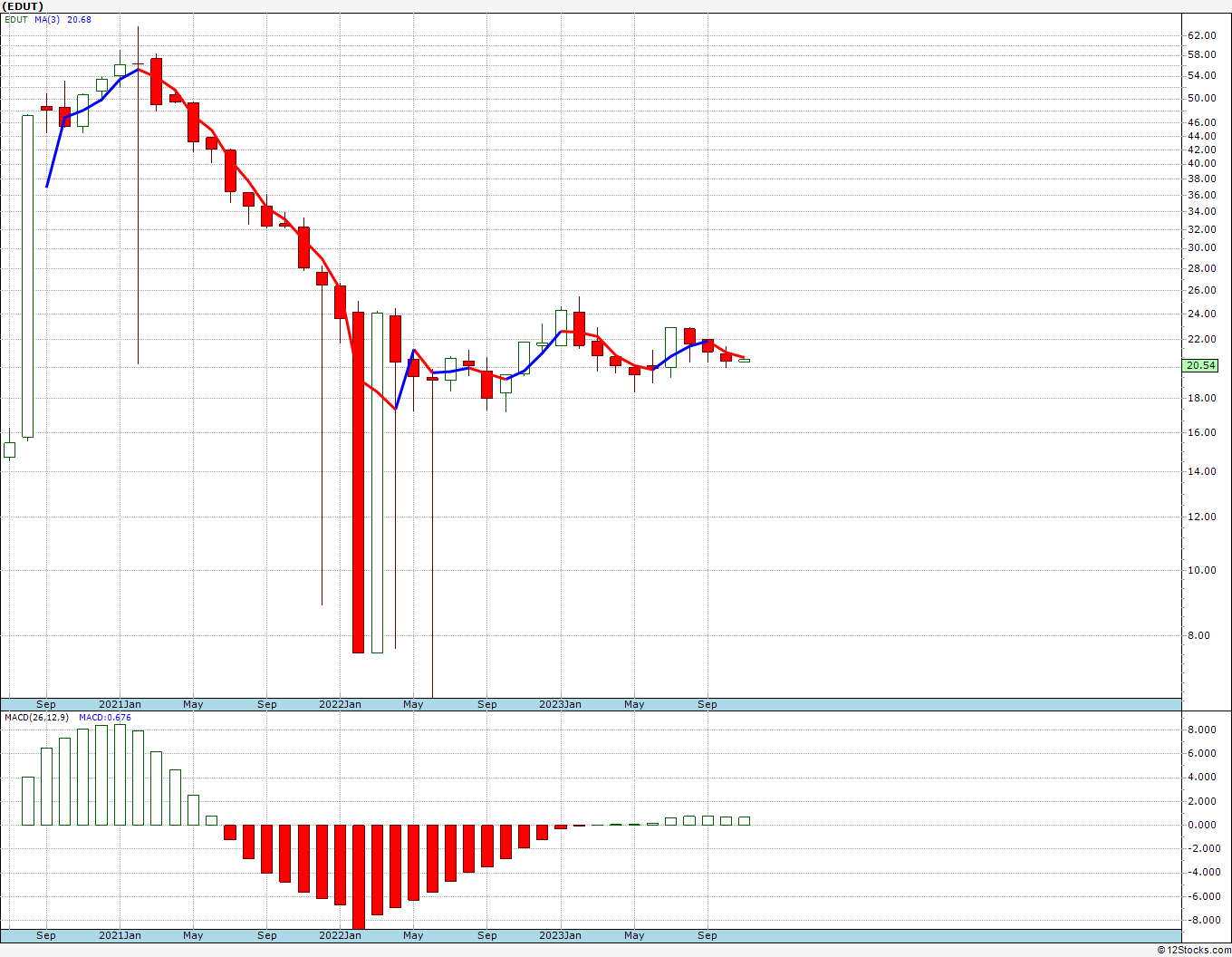Select the "18.00" price axis label
The image size is (1232, 957).
pos(1201,399)
